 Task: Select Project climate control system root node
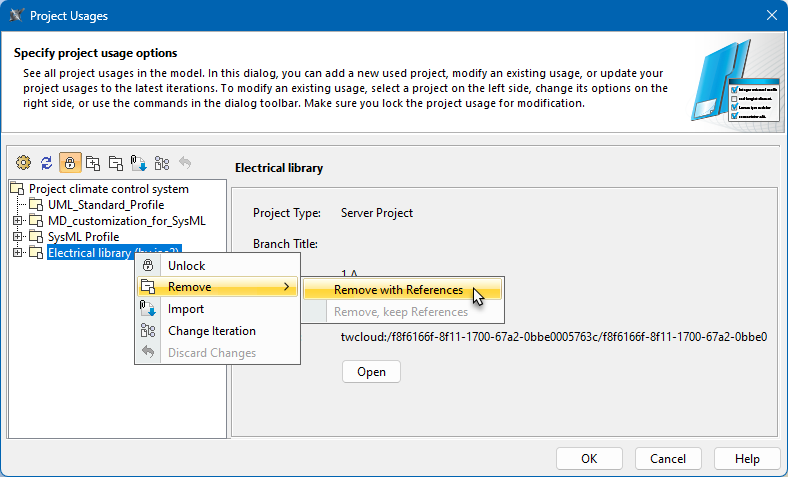(x=108, y=189)
